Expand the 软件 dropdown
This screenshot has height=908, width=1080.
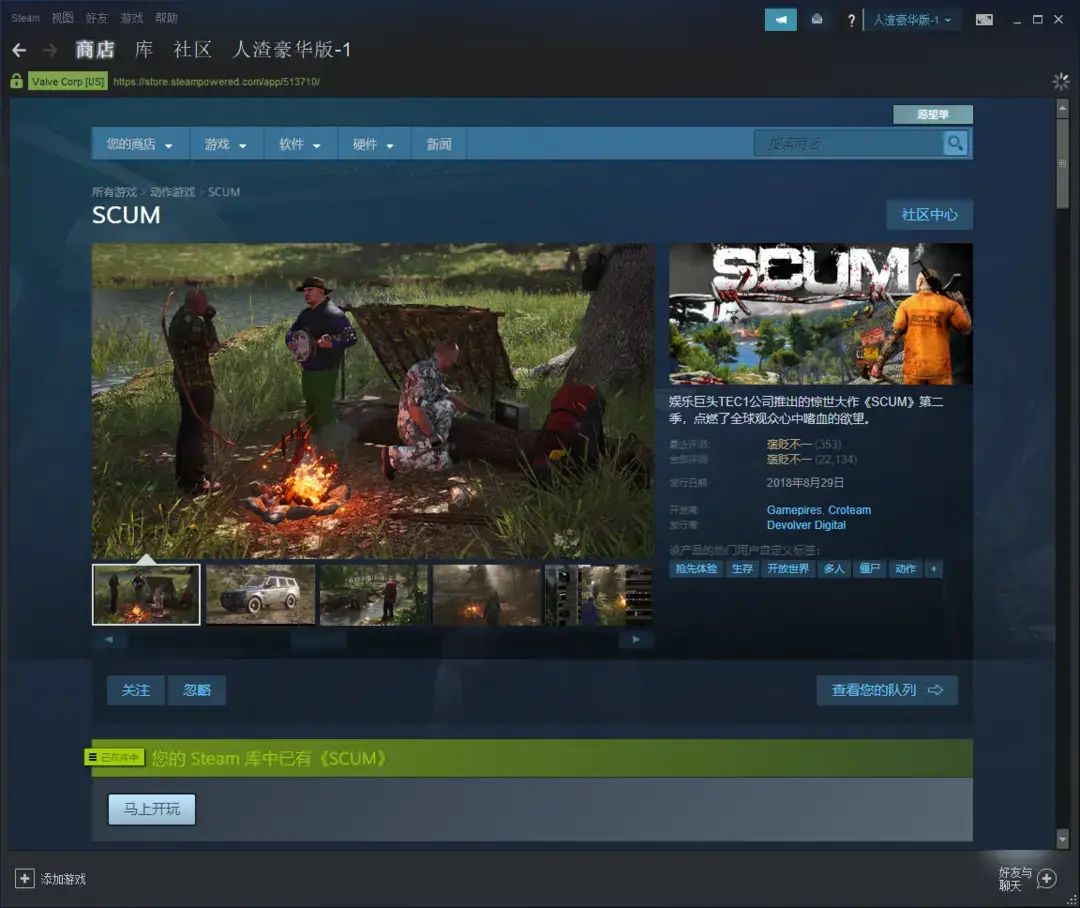coord(300,144)
